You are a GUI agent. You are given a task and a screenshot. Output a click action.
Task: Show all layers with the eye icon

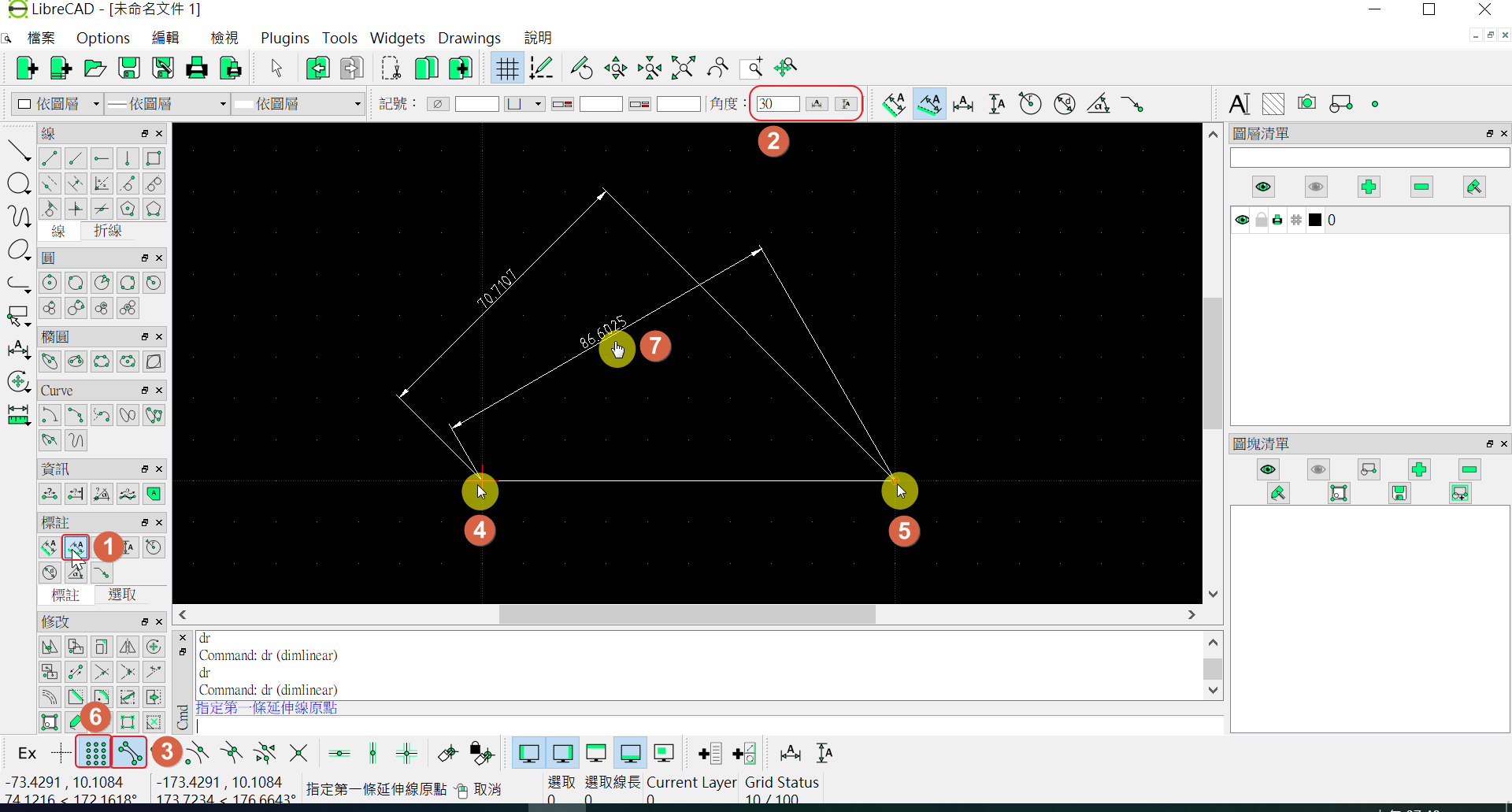1263,187
